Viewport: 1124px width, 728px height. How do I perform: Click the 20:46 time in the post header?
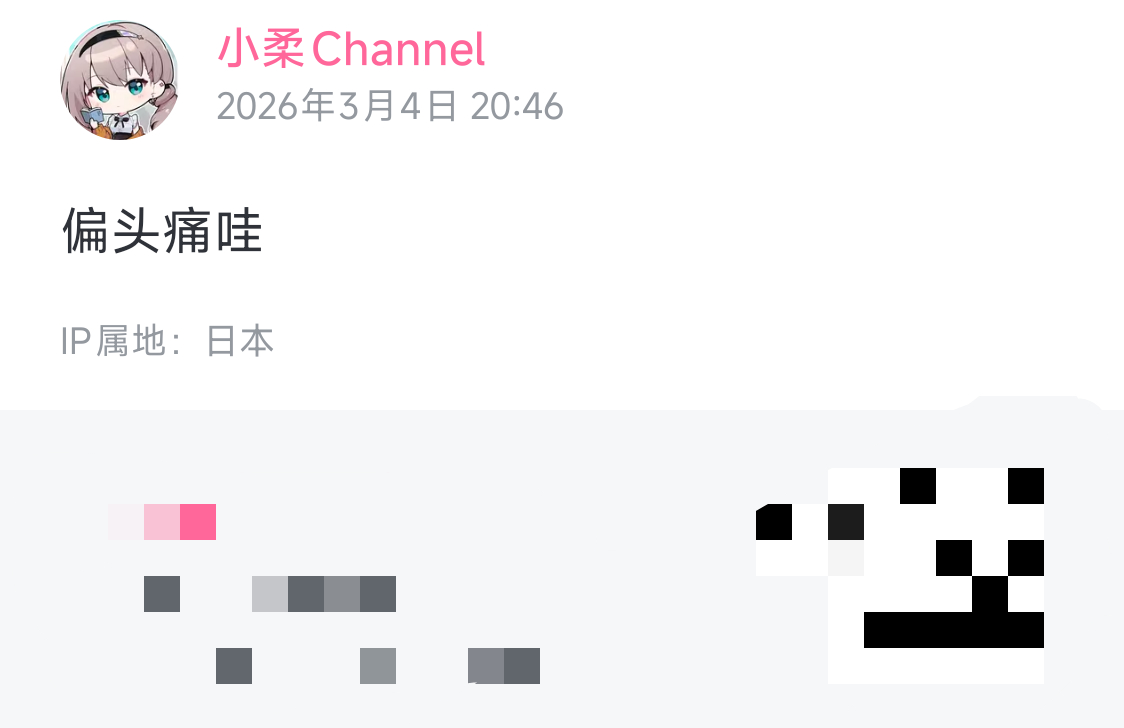pos(517,106)
